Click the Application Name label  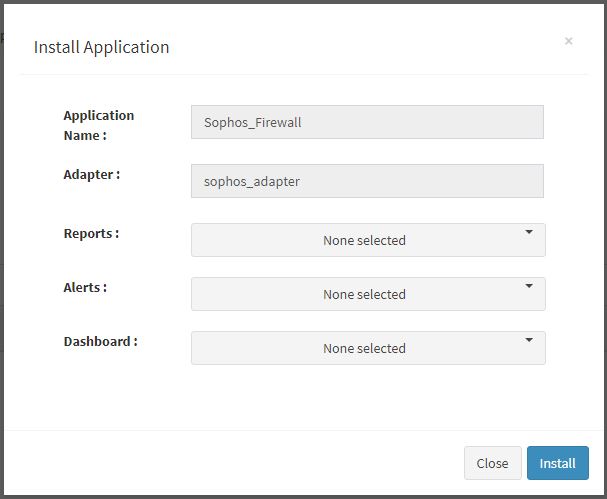(99, 125)
